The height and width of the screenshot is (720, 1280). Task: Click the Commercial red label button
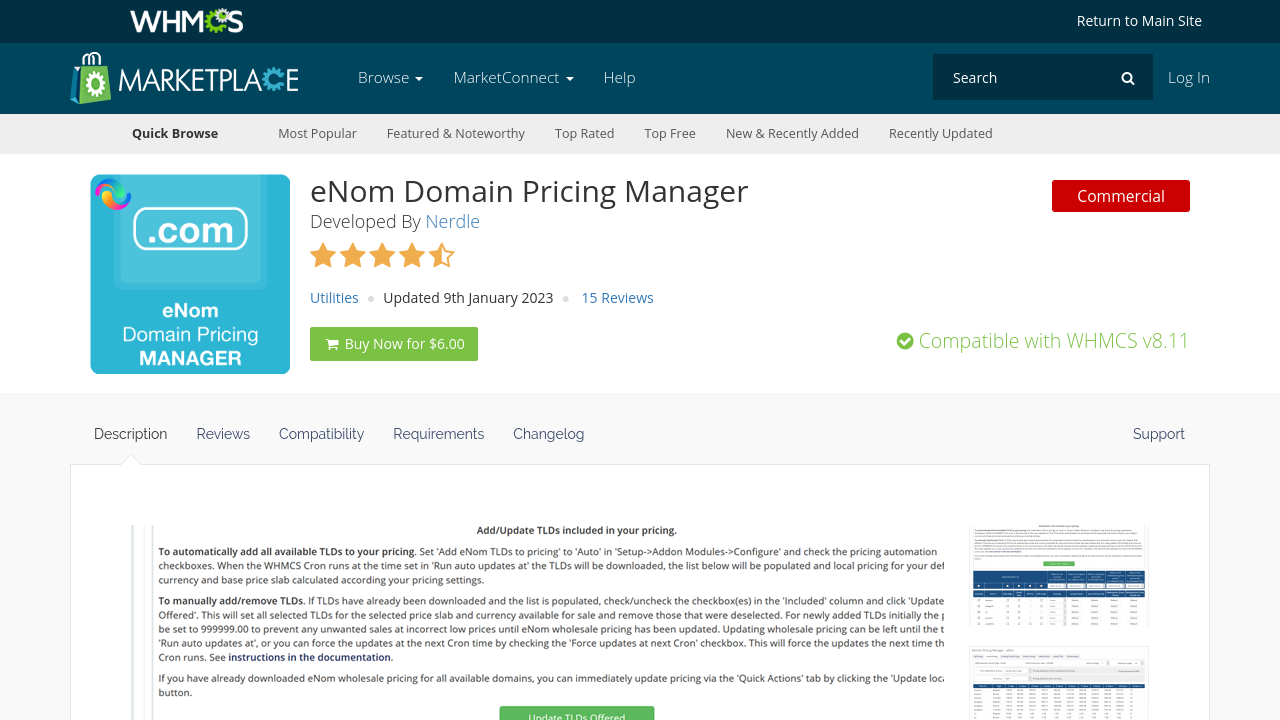[x=1120, y=196]
